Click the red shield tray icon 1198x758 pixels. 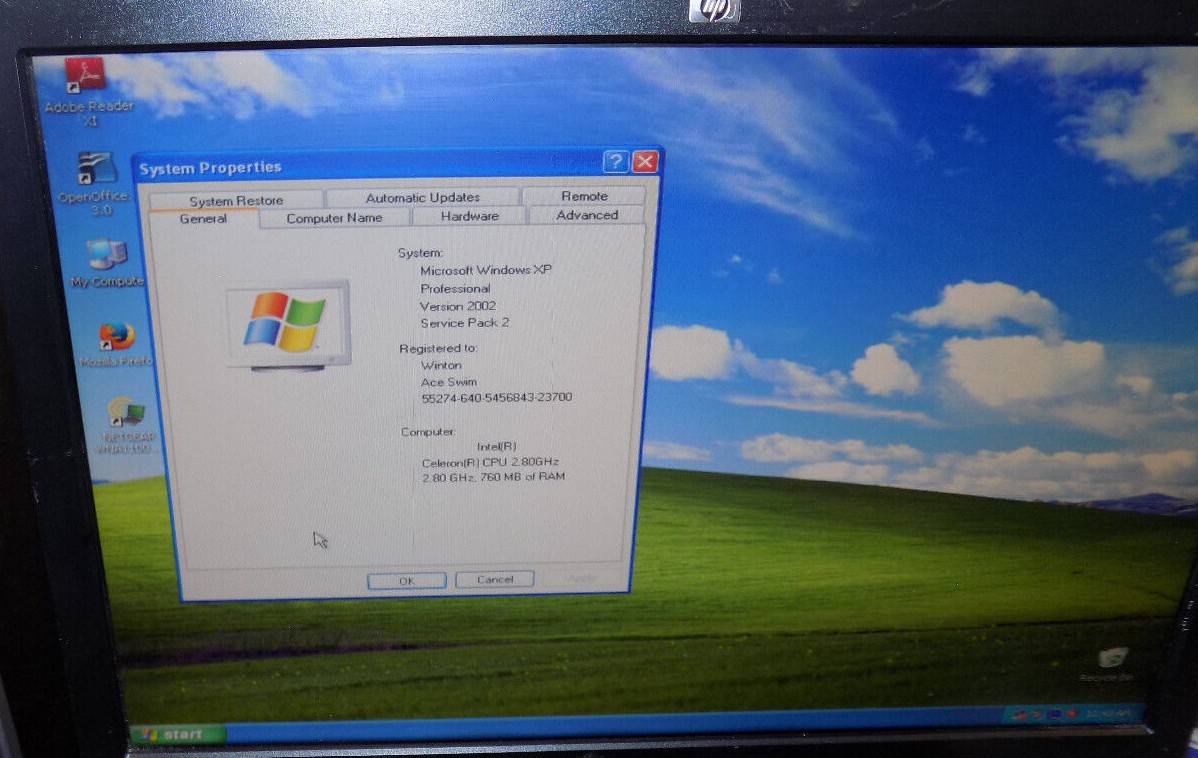[1071, 714]
